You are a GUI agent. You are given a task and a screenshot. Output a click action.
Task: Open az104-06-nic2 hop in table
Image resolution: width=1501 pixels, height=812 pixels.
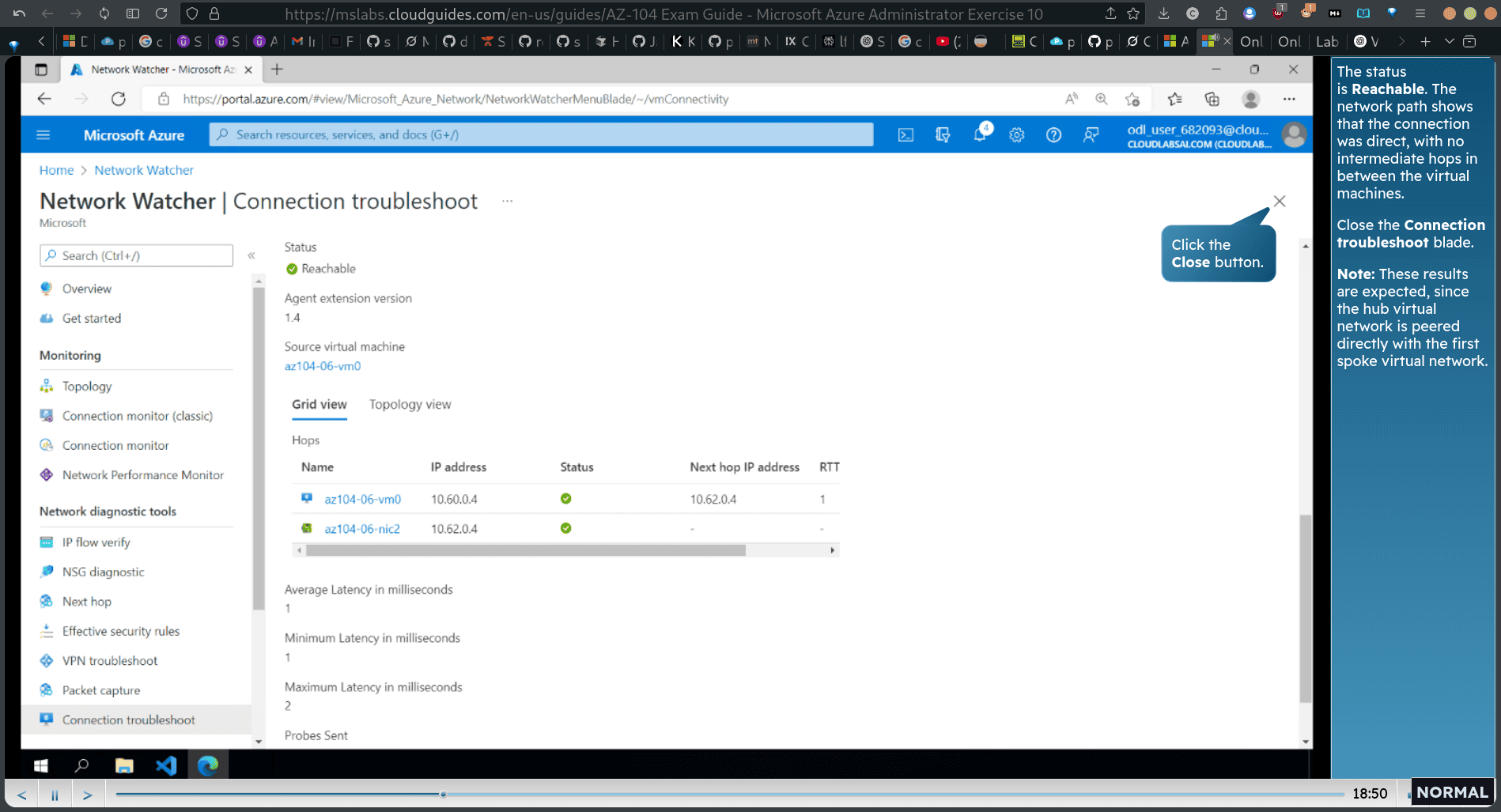click(x=362, y=529)
